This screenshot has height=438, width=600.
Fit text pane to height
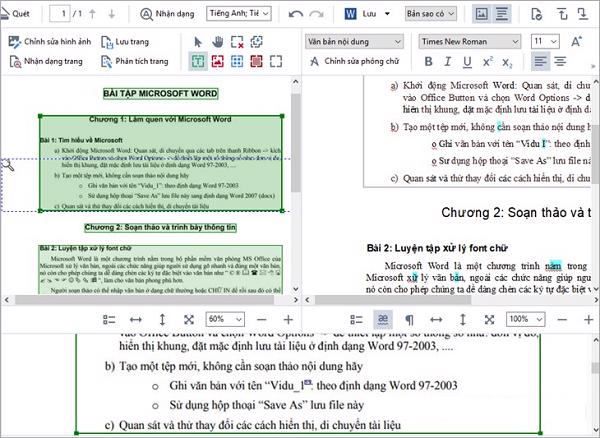click(463, 319)
